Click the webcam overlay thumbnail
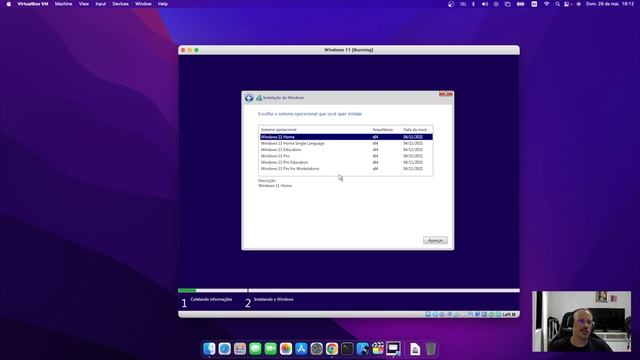This screenshot has width=640, height=360. point(581,321)
